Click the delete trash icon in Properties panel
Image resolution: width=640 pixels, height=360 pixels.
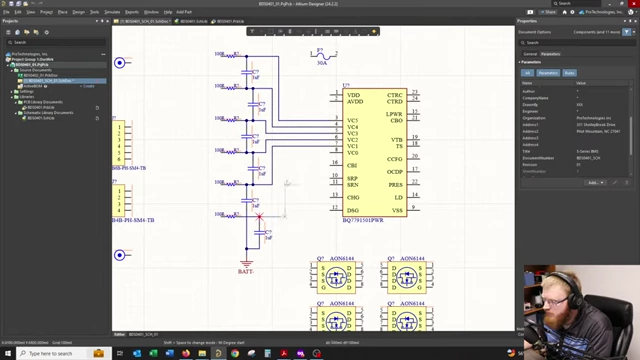pyautogui.click(x=627, y=182)
